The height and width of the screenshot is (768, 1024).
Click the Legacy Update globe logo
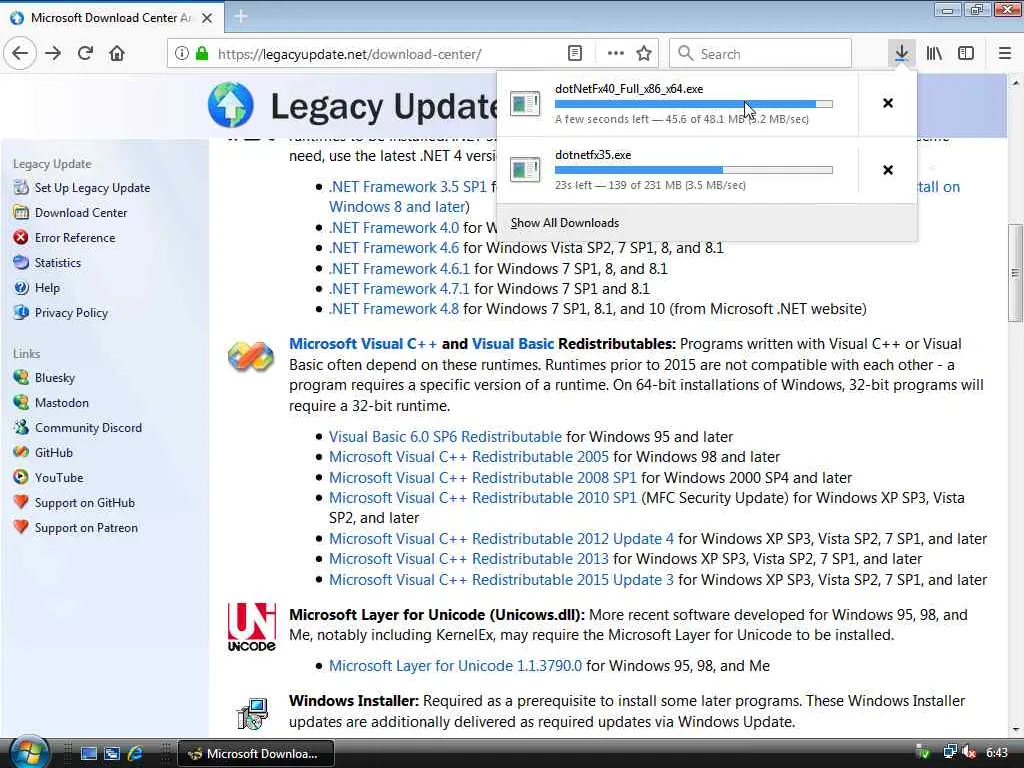(231, 105)
